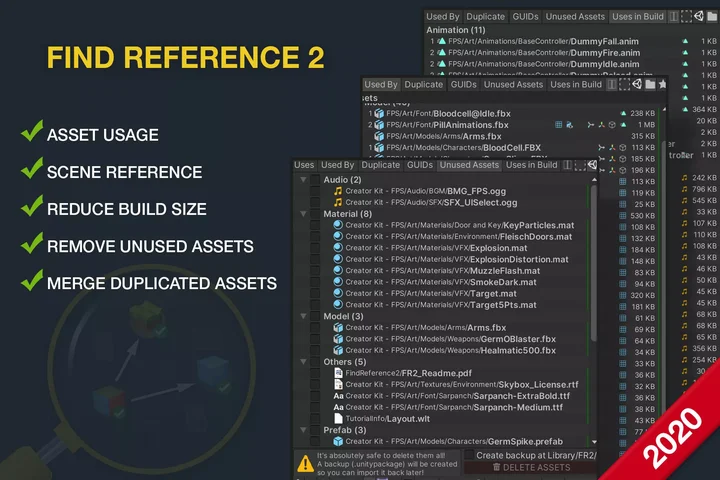Click the music note icon beside BMG_FPS.ogg
This screenshot has width=720, height=480.
[338, 191]
